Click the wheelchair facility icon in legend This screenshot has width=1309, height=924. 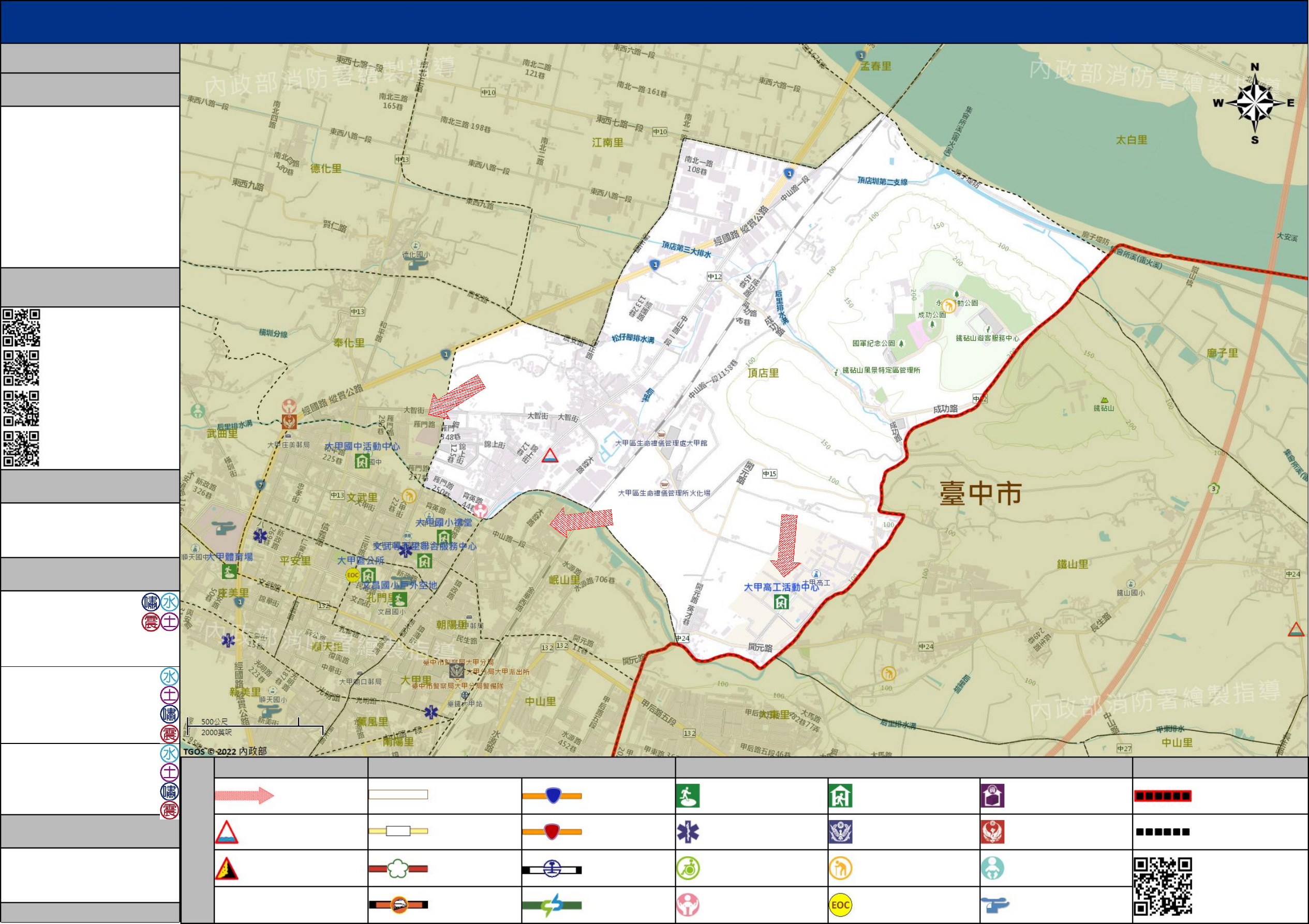[688, 869]
